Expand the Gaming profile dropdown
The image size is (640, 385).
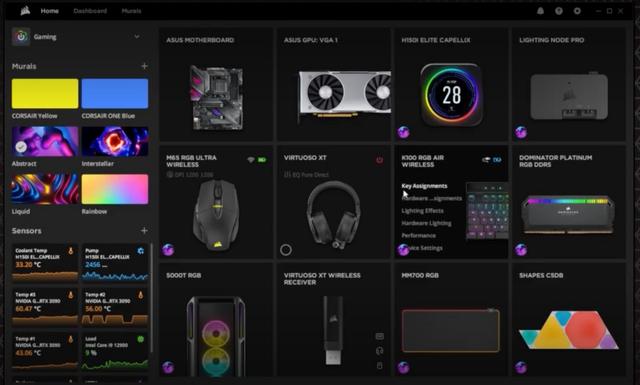[x=137, y=37]
